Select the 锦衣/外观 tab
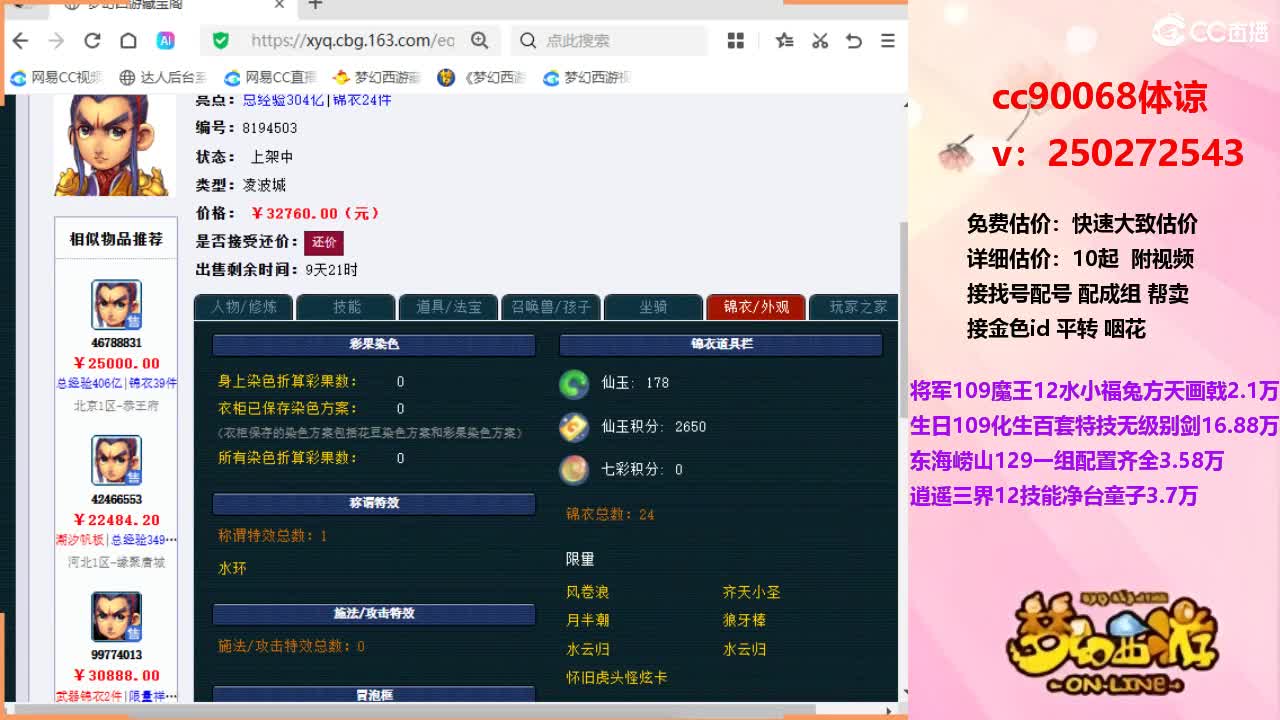 756,307
